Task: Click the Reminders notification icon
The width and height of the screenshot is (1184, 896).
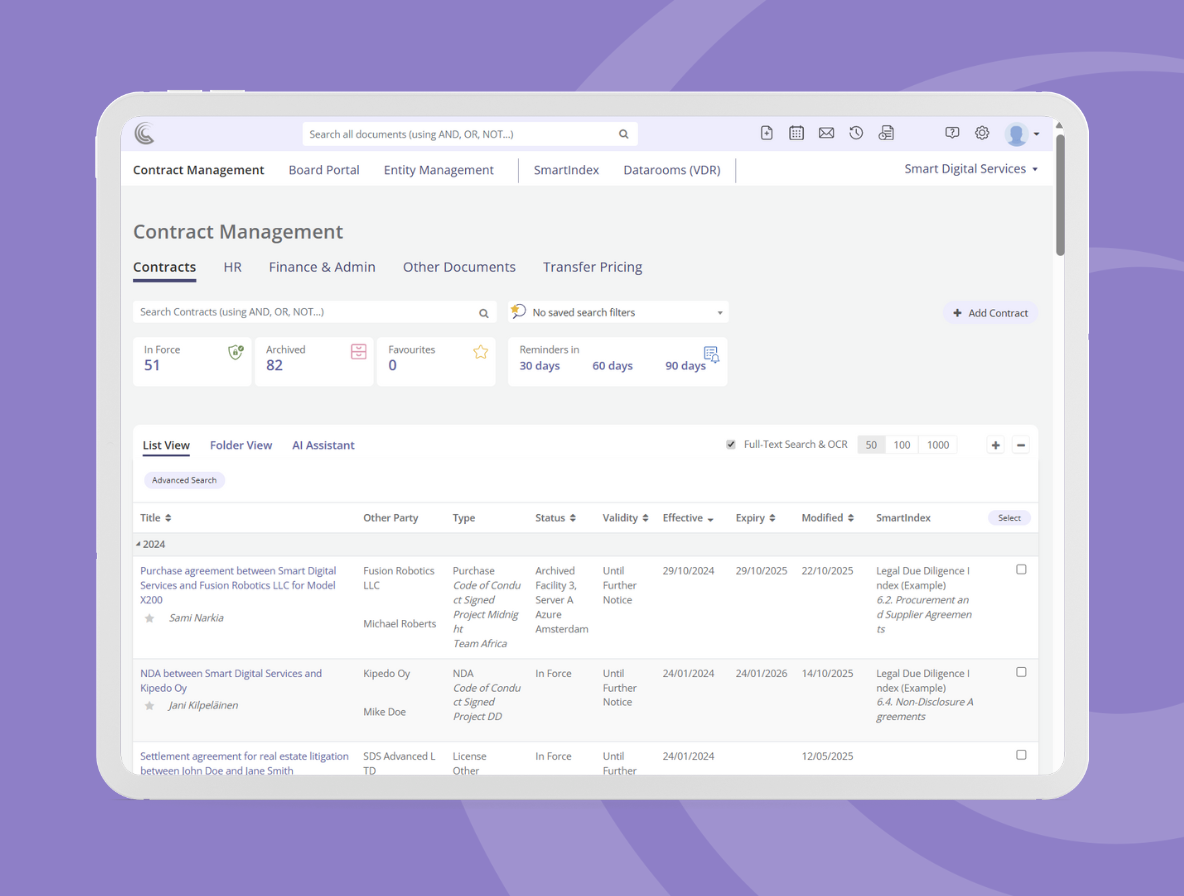Action: [712, 354]
